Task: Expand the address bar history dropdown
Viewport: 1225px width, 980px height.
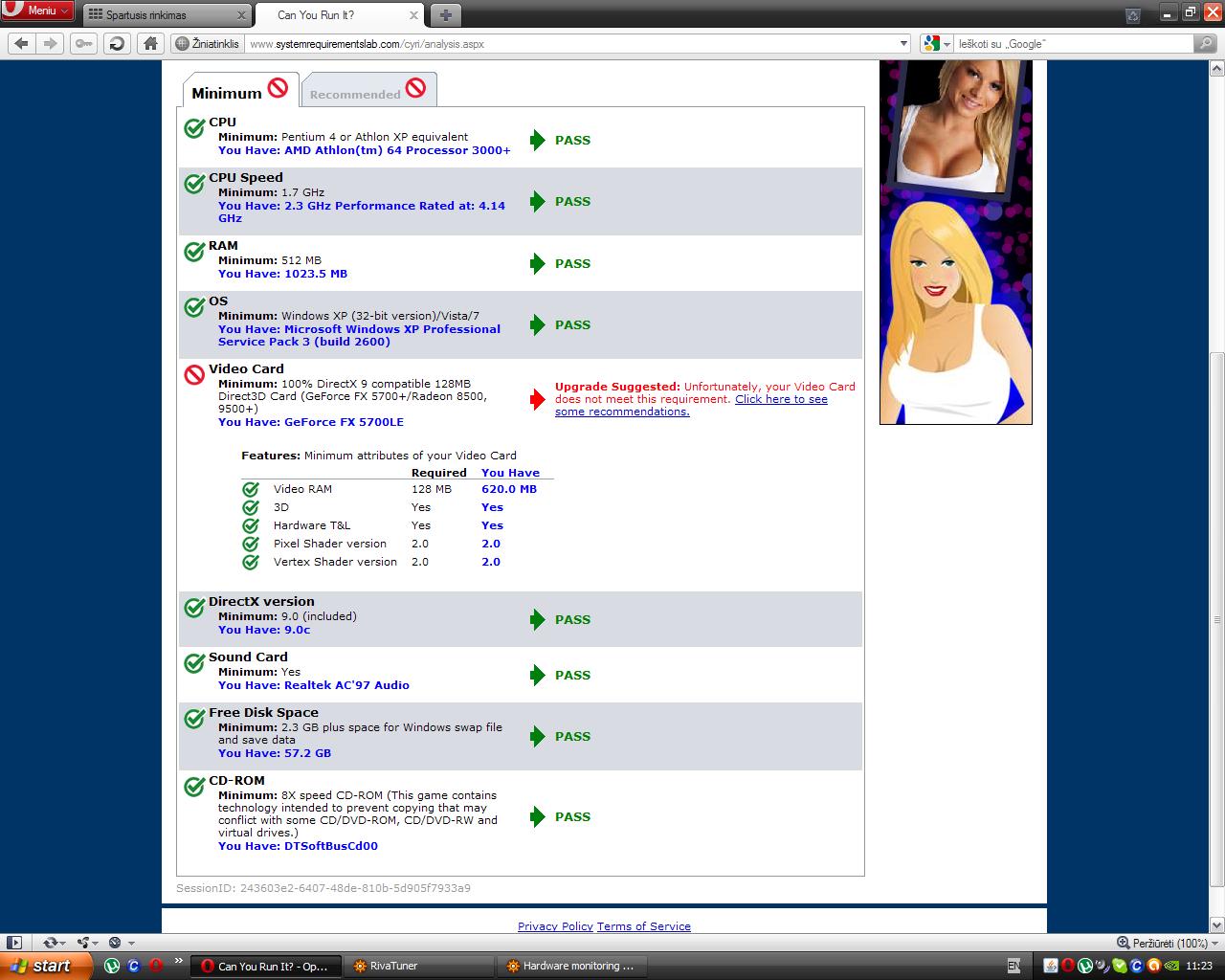Action: pos(903,44)
